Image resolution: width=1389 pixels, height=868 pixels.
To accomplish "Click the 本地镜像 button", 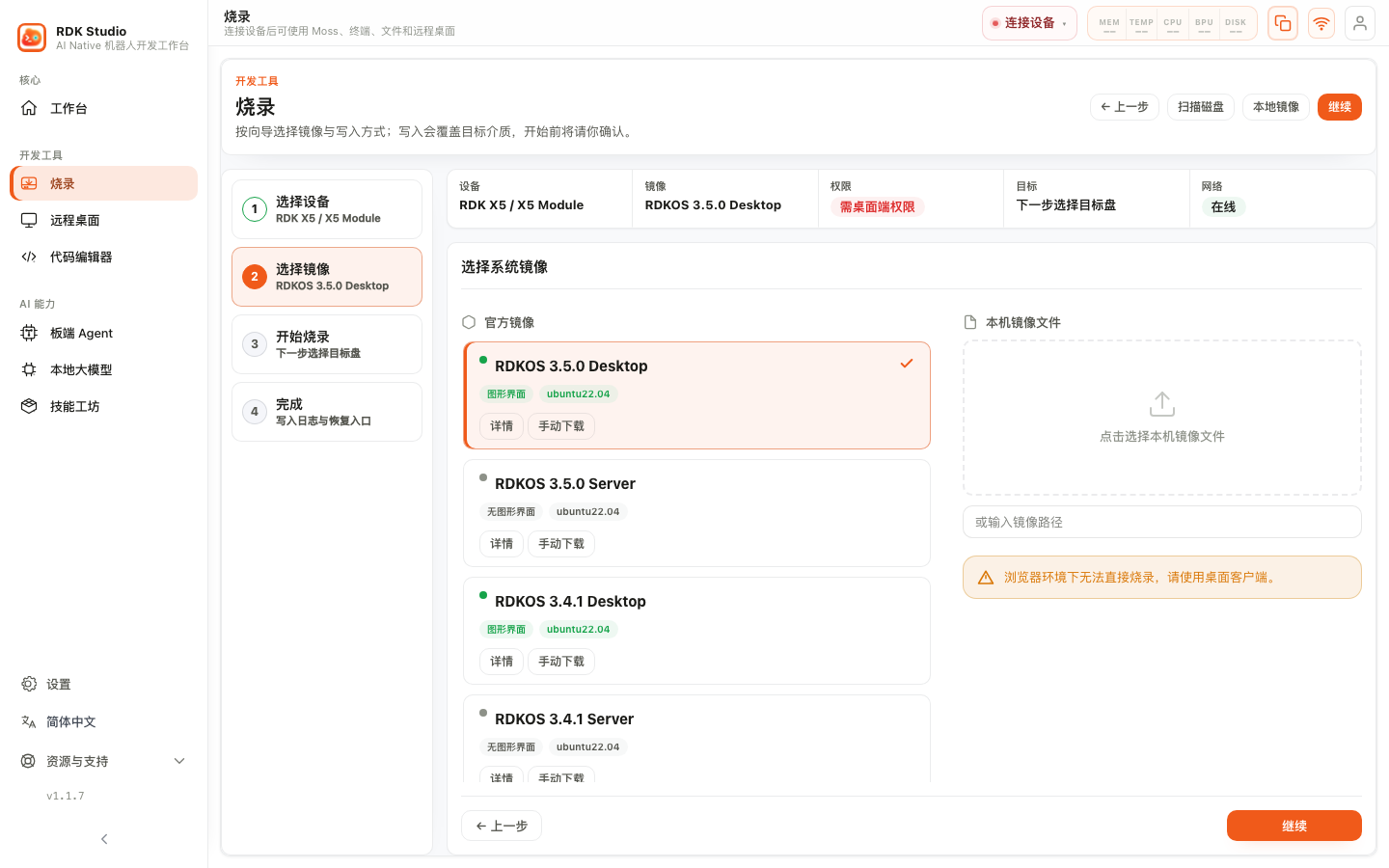I will (x=1276, y=107).
